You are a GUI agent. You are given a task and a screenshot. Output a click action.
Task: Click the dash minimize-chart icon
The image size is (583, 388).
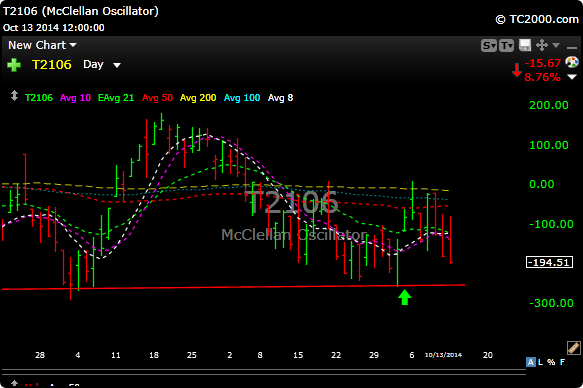point(571,48)
